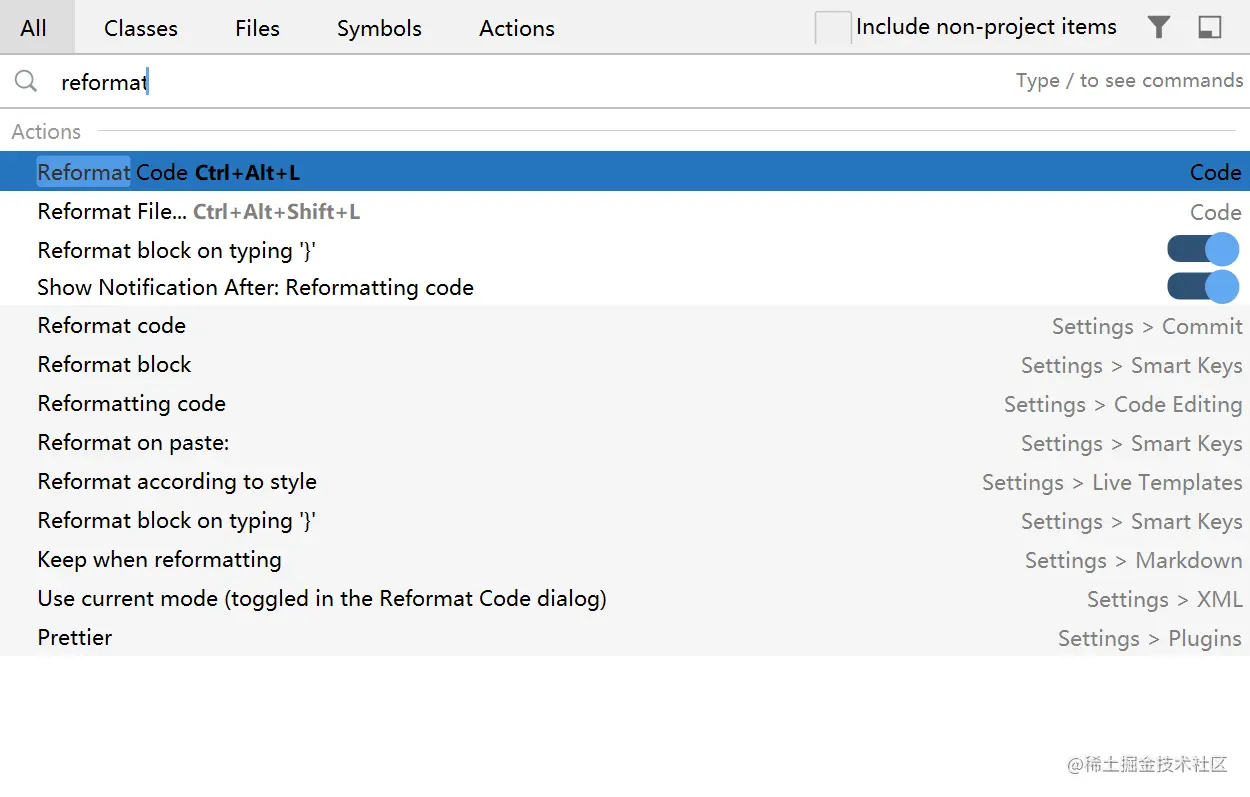Click the search magnifier icon
This screenshot has width=1250, height=797.
pyautogui.click(x=26, y=81)
